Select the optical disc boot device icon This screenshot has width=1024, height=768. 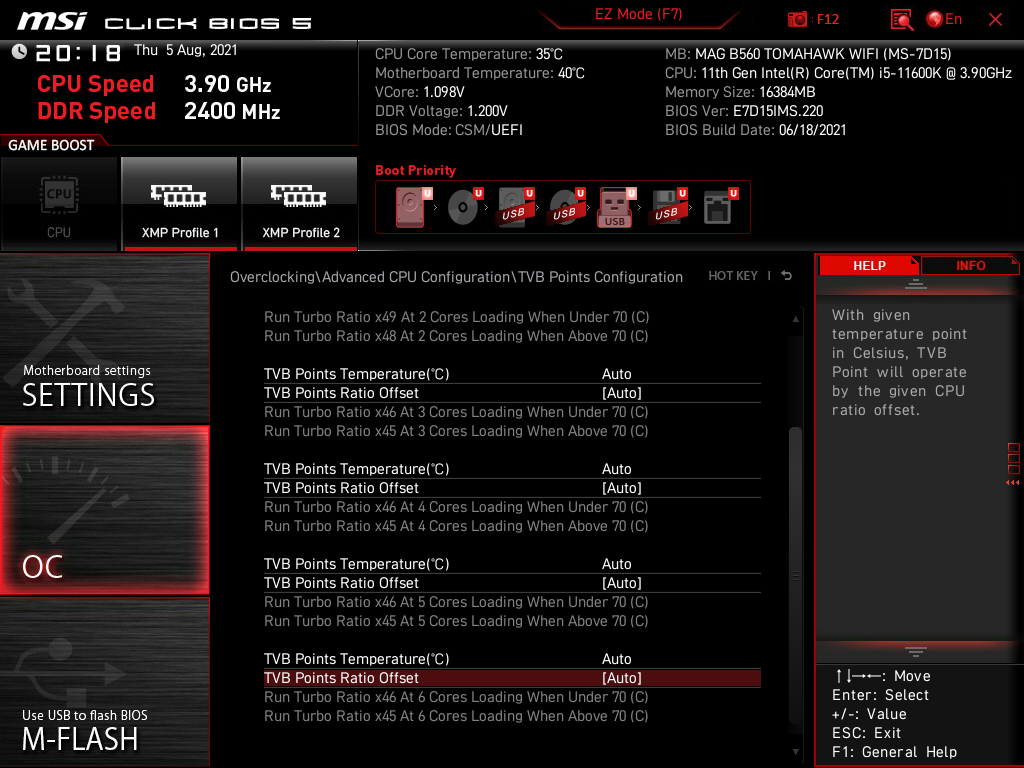464,207
